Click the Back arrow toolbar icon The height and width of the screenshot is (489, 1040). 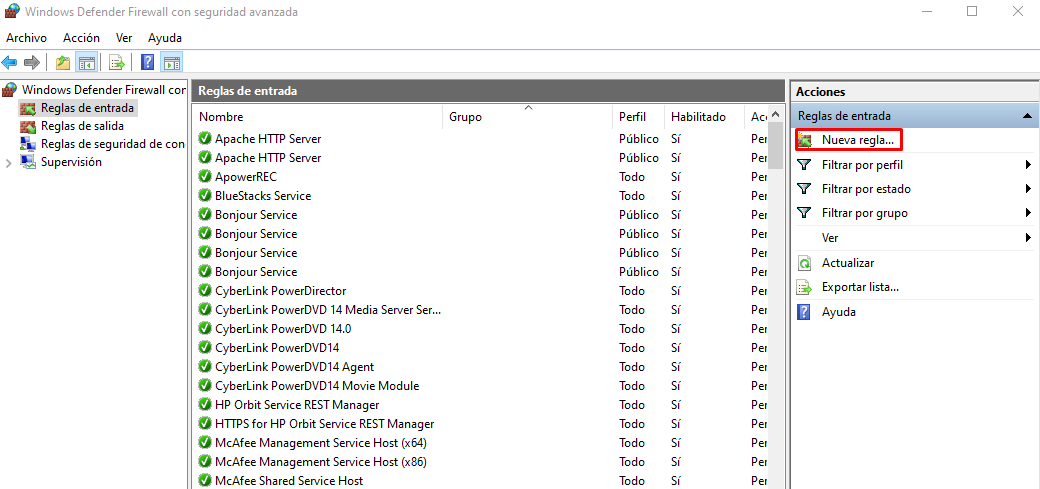(x=9, y=63)
